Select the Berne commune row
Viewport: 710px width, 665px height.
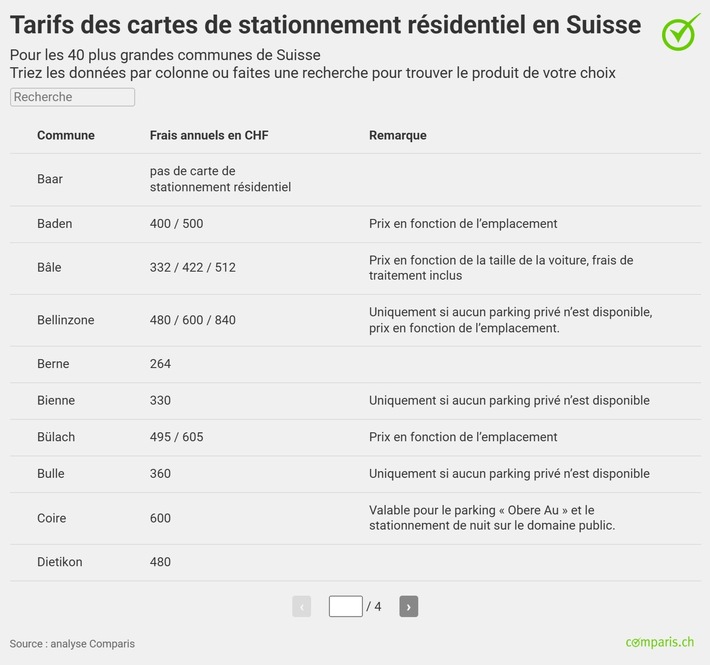(53, 364)
